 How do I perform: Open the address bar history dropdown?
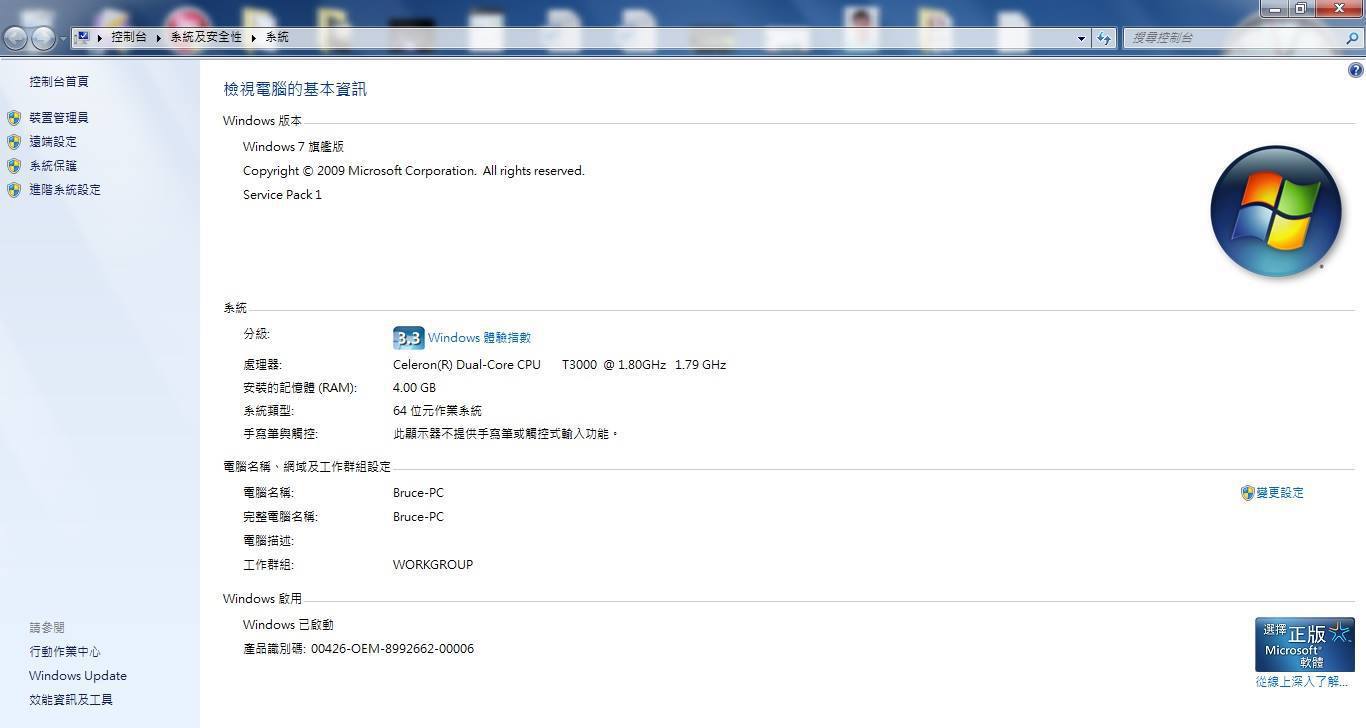pyautogui.click(x=1081, y=38)
